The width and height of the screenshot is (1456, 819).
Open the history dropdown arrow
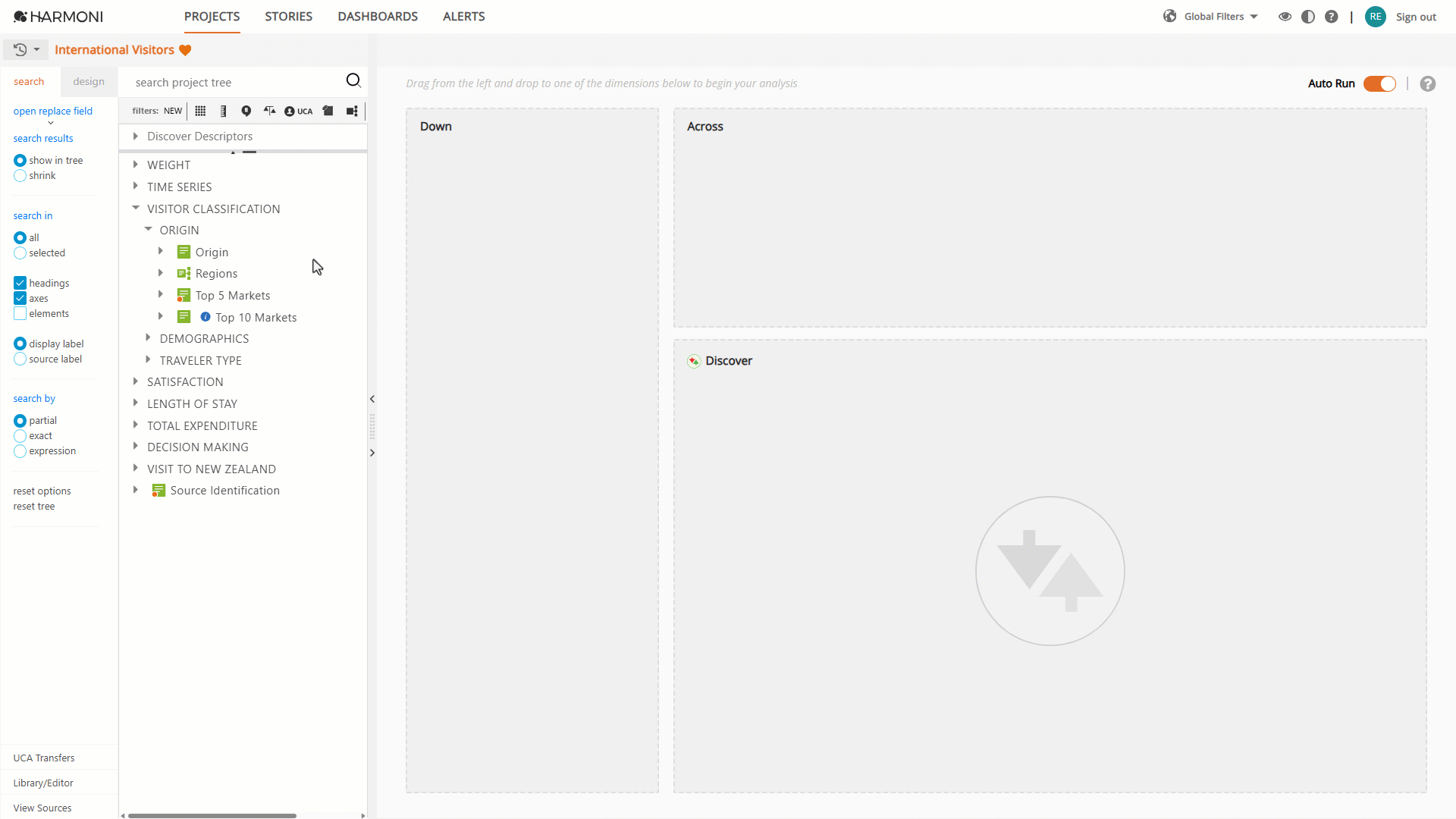click(36, 50)
